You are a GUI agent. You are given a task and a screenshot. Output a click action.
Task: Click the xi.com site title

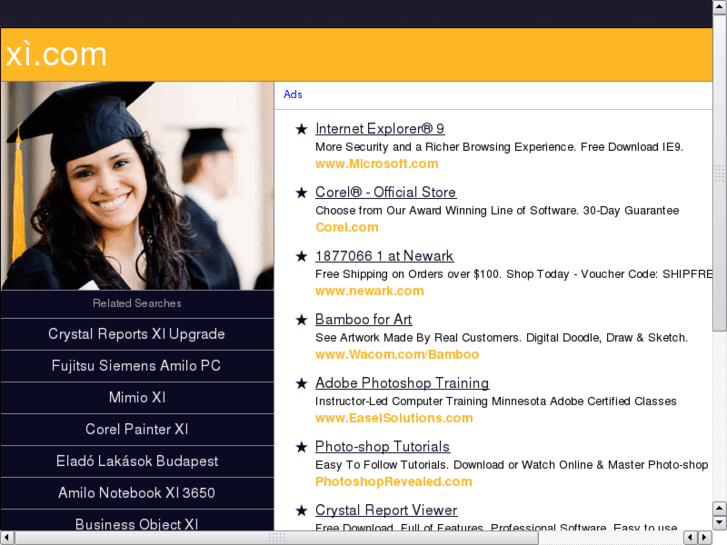pyautogui.click(x=56, y=54)
